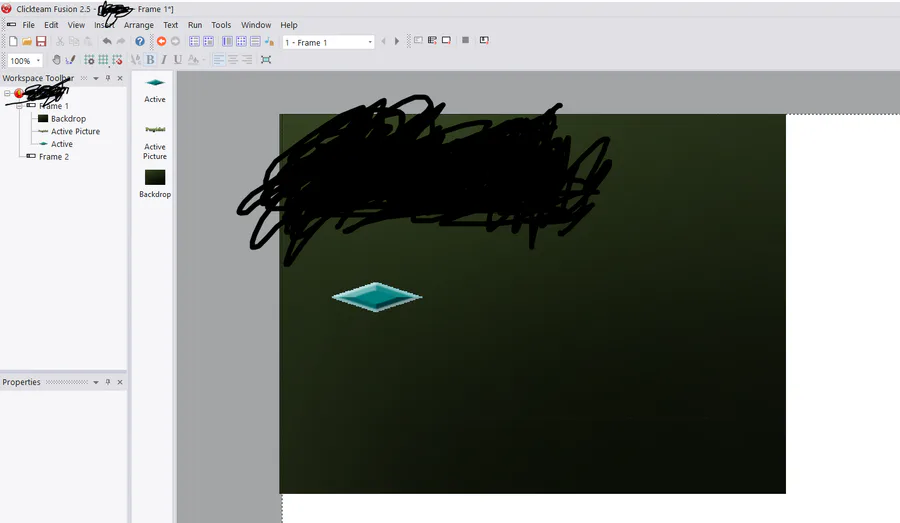Toggle Underline formatting
The height and width of the screenshot is (523, 900).
(177, 60)
